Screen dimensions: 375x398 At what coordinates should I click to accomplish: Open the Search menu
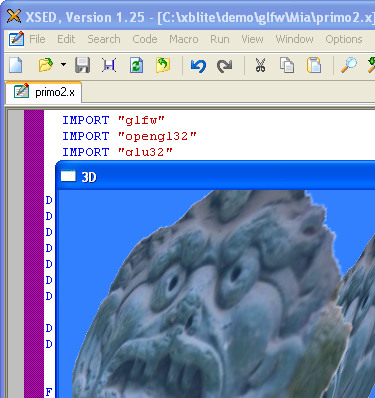(104, 39)
